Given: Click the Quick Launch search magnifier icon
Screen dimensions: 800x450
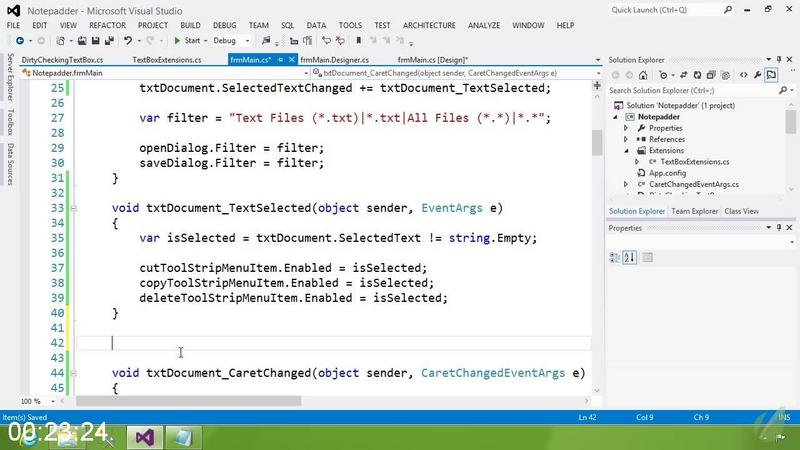Looking at the screenshot, I should [x=728, y=10].
